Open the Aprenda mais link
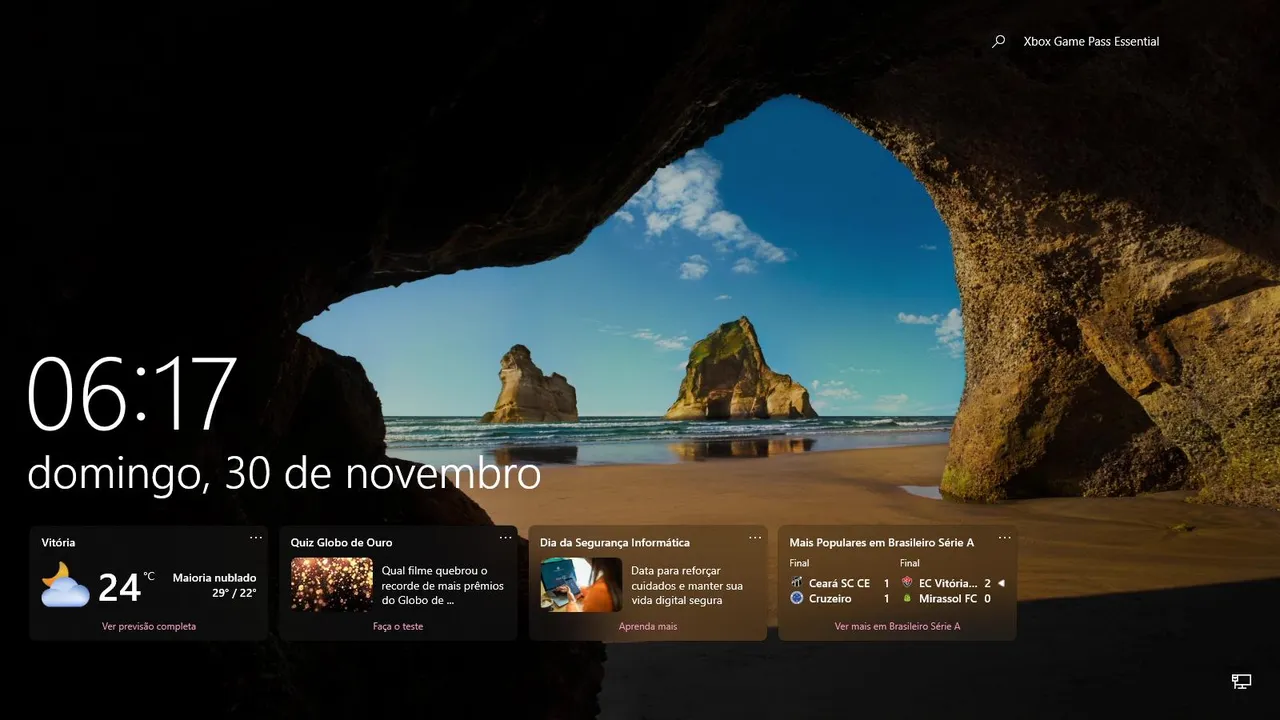Image resolution: width=1280 pixels, height=720 pixels. click(648, 627)
